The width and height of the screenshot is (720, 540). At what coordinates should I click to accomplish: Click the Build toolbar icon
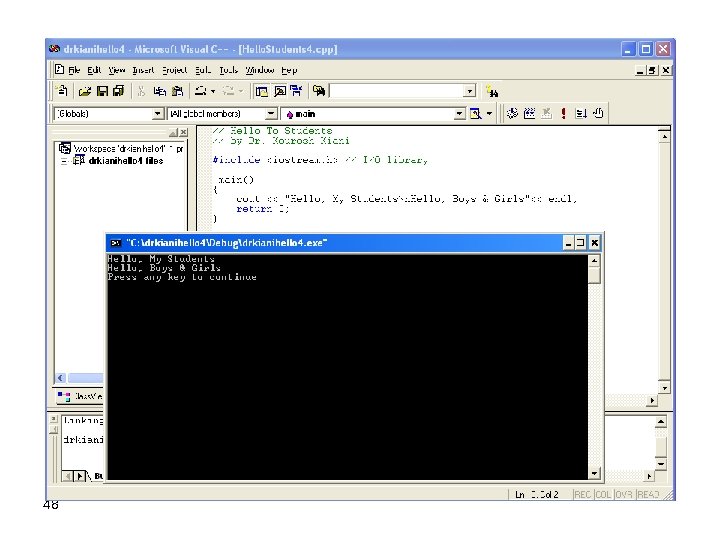(529, 113)
